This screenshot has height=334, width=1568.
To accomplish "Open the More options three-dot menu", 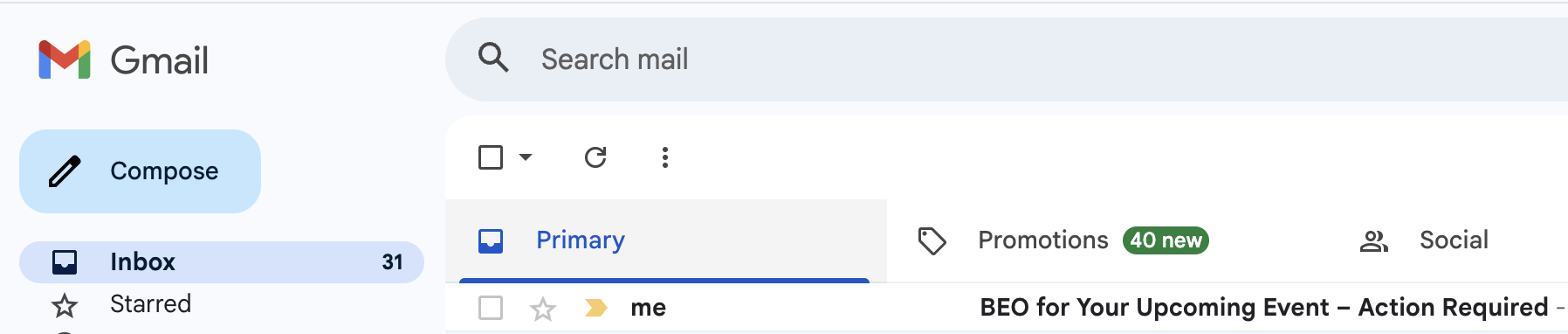I will 665,157.
